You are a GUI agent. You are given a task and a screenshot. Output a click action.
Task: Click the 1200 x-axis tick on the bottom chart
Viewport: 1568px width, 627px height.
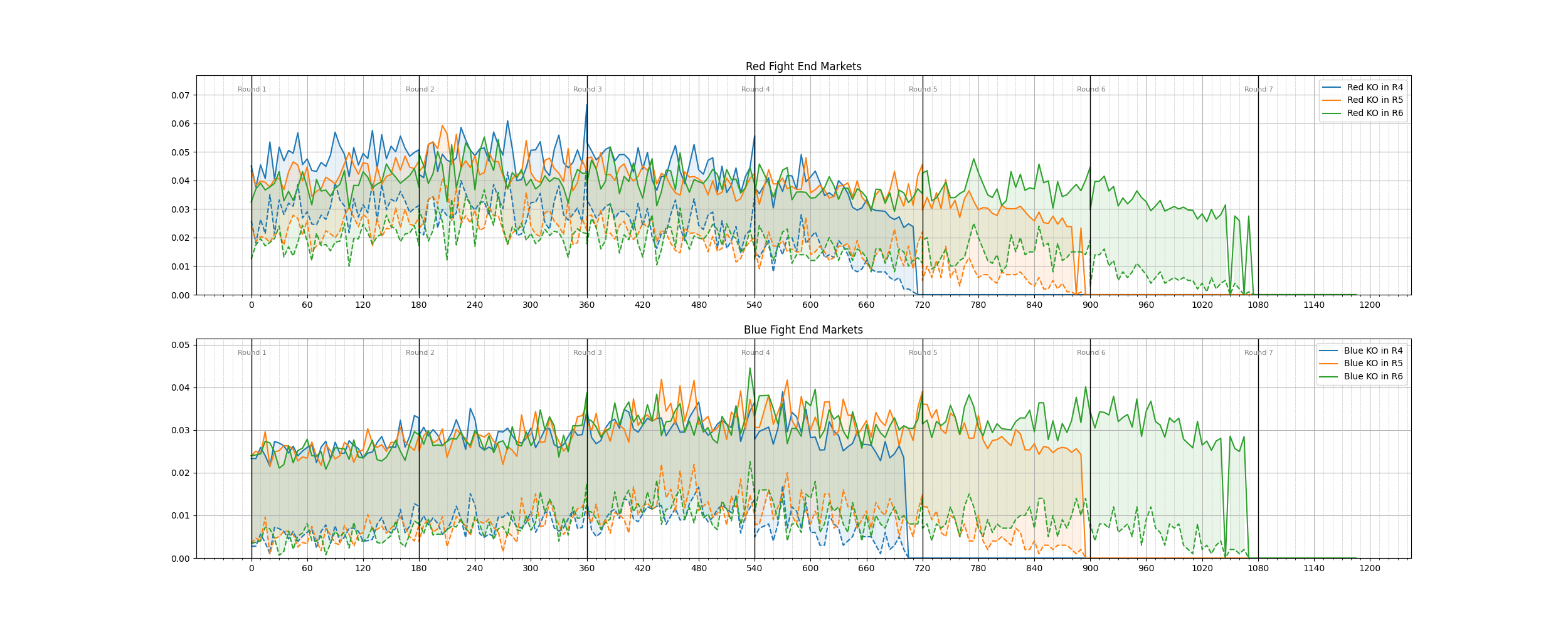click(1370, 569)
